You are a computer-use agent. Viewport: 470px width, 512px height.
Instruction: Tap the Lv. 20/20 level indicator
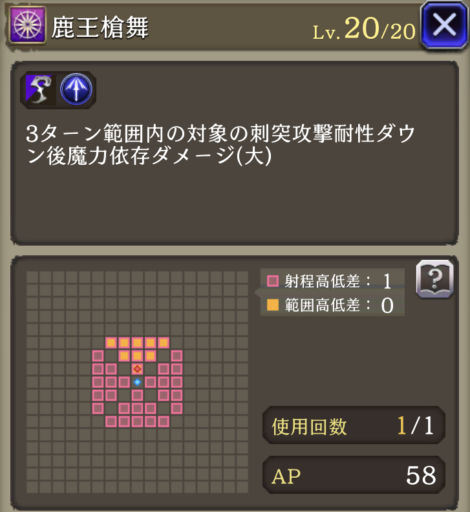pyautogui.click(x=364, y=30)
